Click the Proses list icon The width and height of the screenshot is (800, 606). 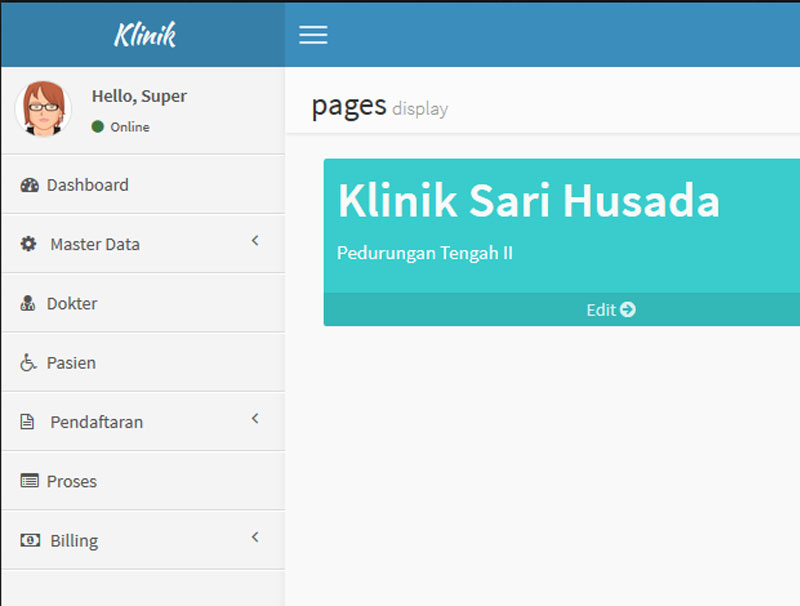click(x=30, y=481)
